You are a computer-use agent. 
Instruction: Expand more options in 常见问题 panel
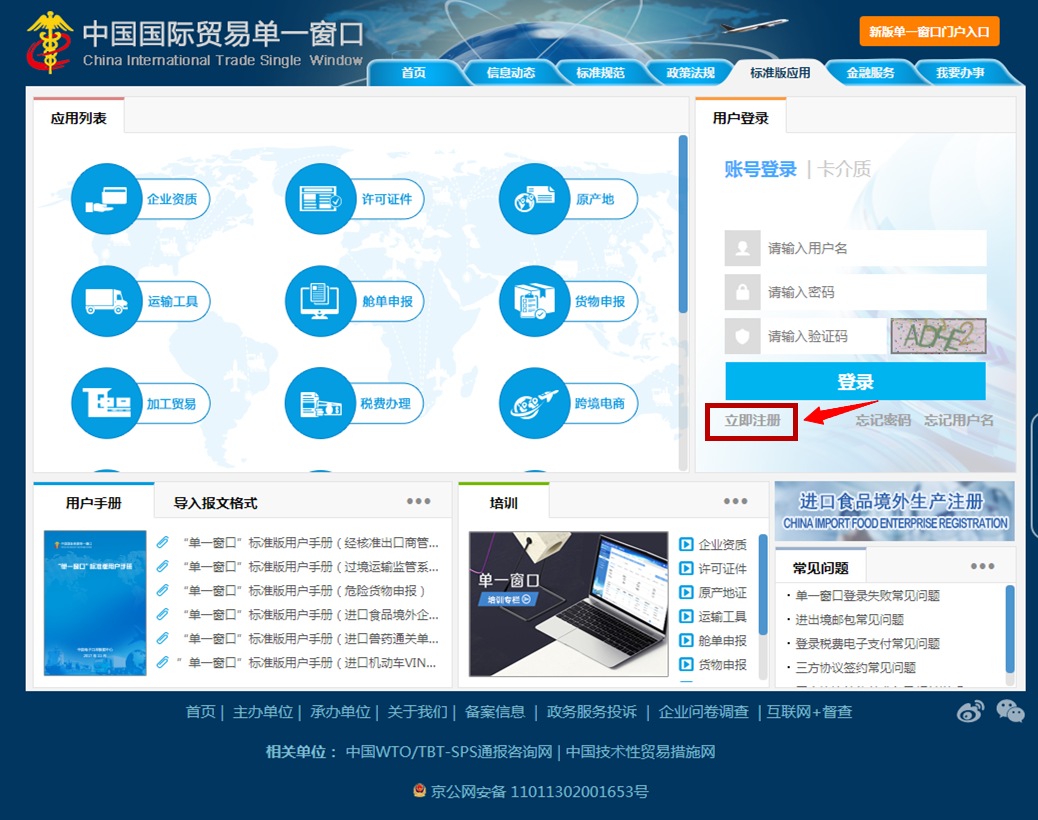[982, 567]
